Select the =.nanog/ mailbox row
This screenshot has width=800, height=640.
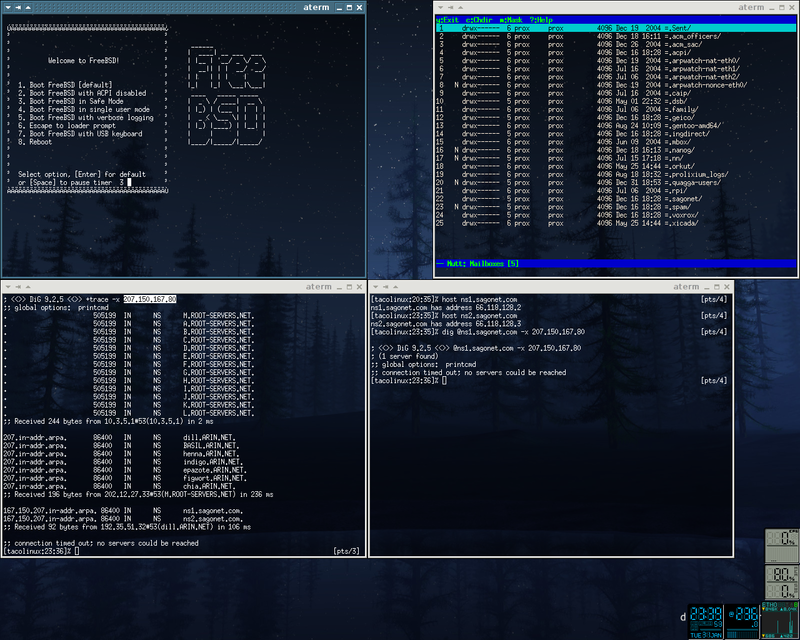pyautogui.click(x=616, y=150)
